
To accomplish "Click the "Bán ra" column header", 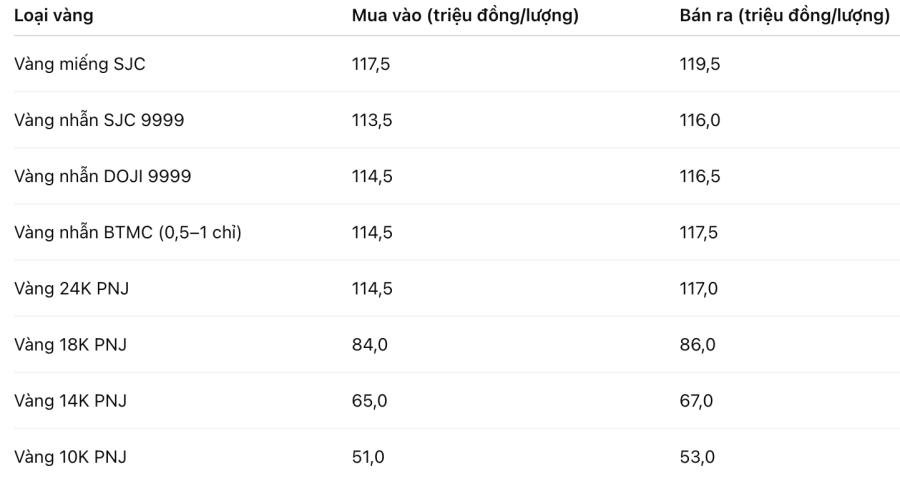I will pyautogui.click(x=784, y=16).
